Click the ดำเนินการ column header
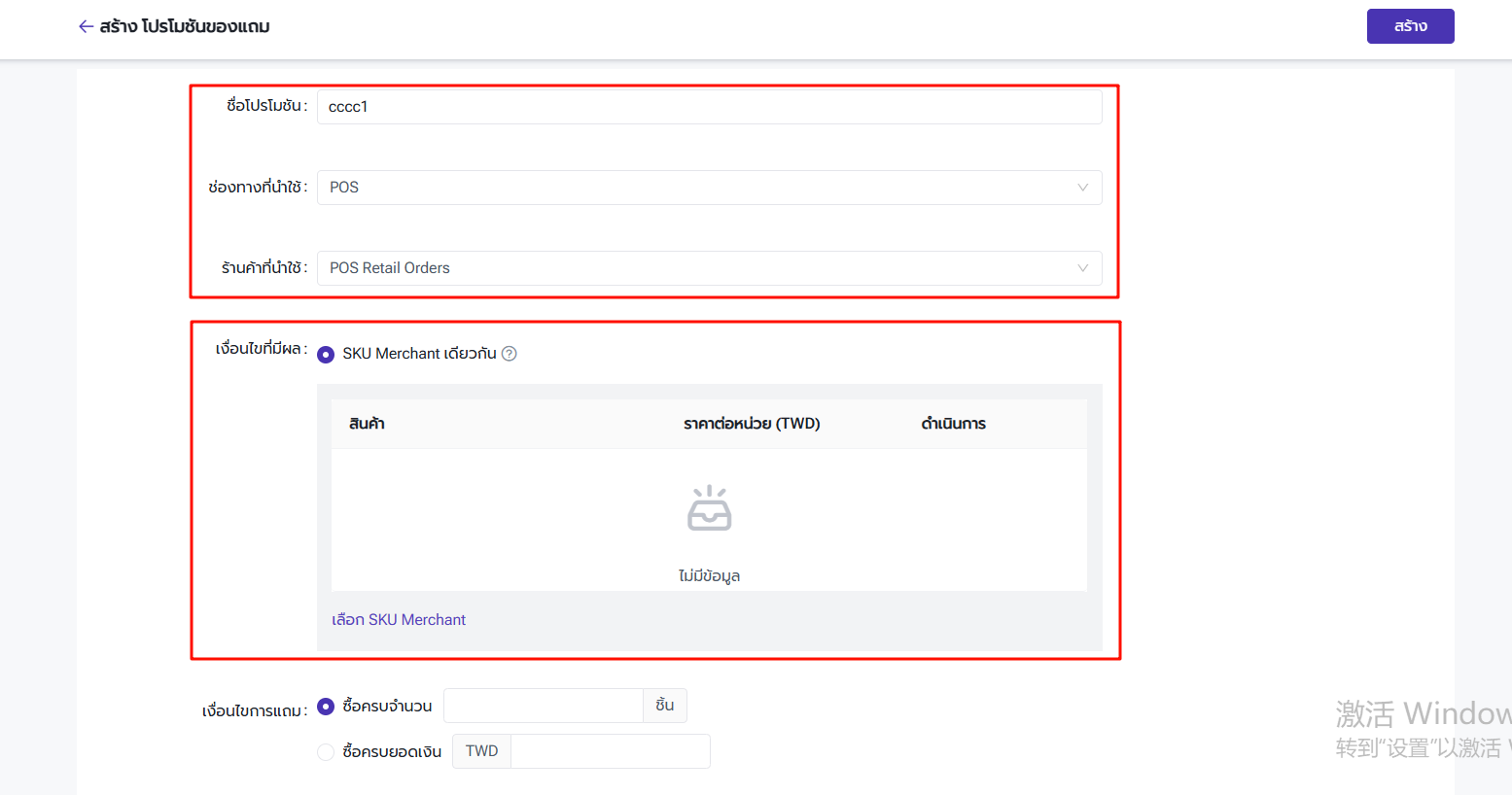Image resolution: width=1512 pixels, height=795 pixels. pyautogui.click(x=953, y=424)
